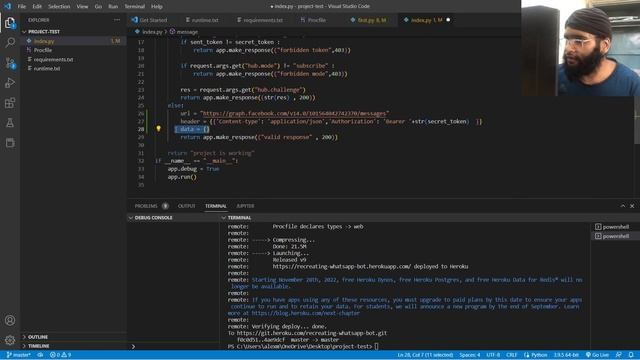Change encoding via UTF-8 indicator

tap(493, 355)
